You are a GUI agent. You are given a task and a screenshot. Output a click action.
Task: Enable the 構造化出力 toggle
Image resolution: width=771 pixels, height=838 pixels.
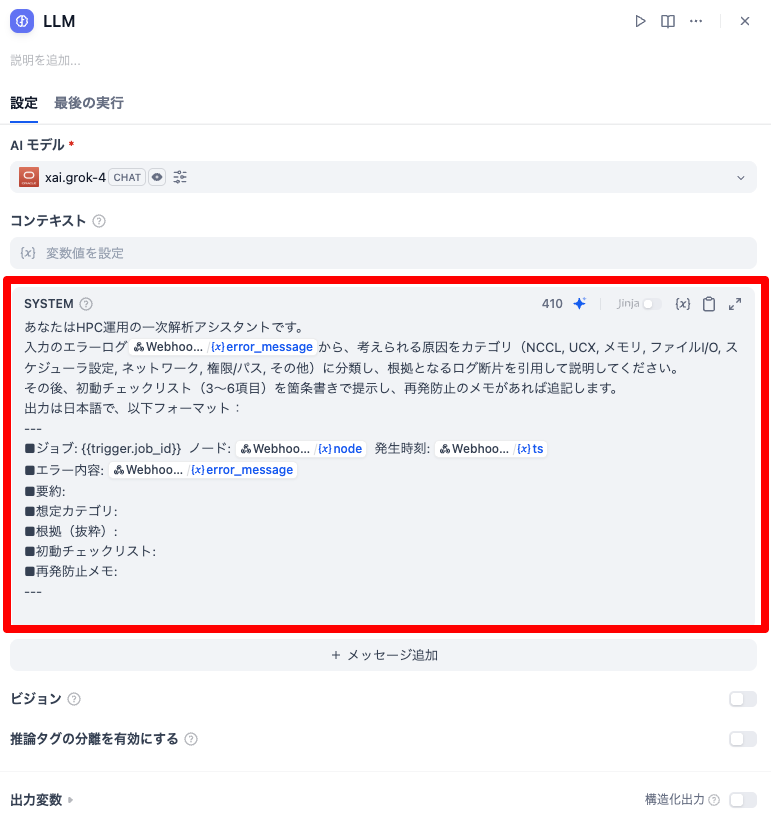[x=743, y=800]
